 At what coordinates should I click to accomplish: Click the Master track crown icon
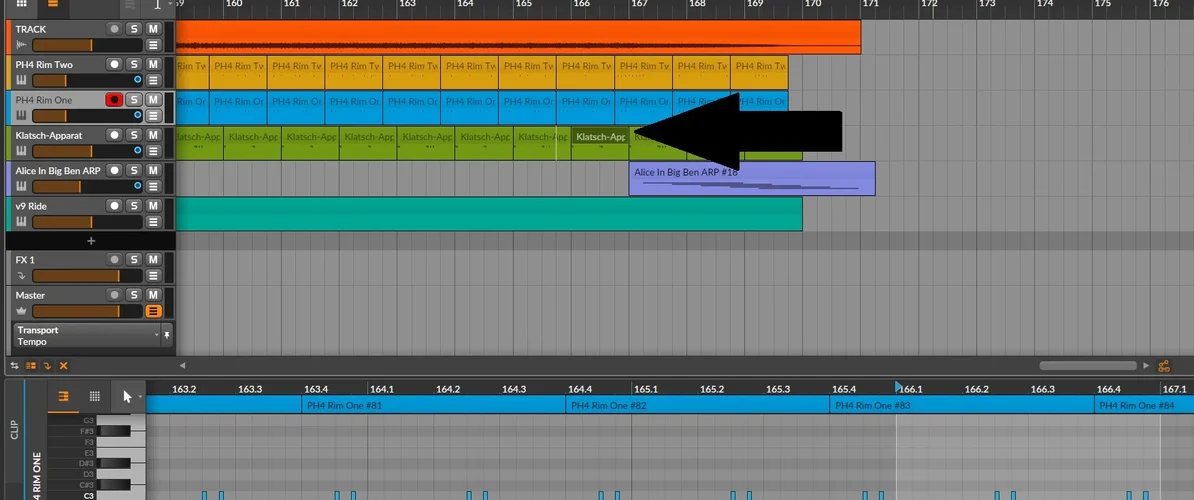click(21, 311)
